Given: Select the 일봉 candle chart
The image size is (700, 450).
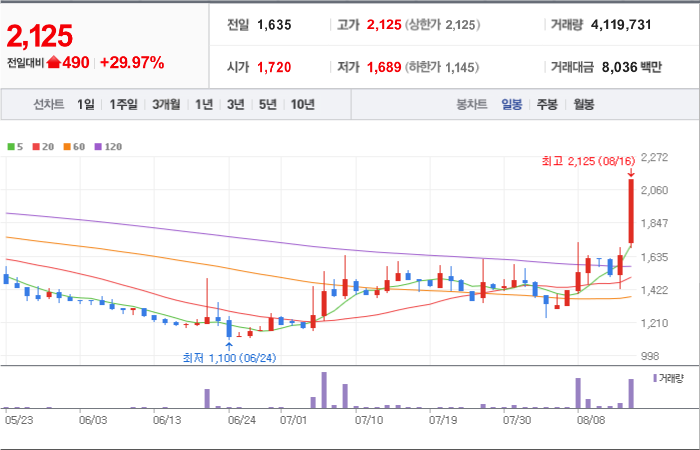Looking at the screenshot, I should pos(512,105).
